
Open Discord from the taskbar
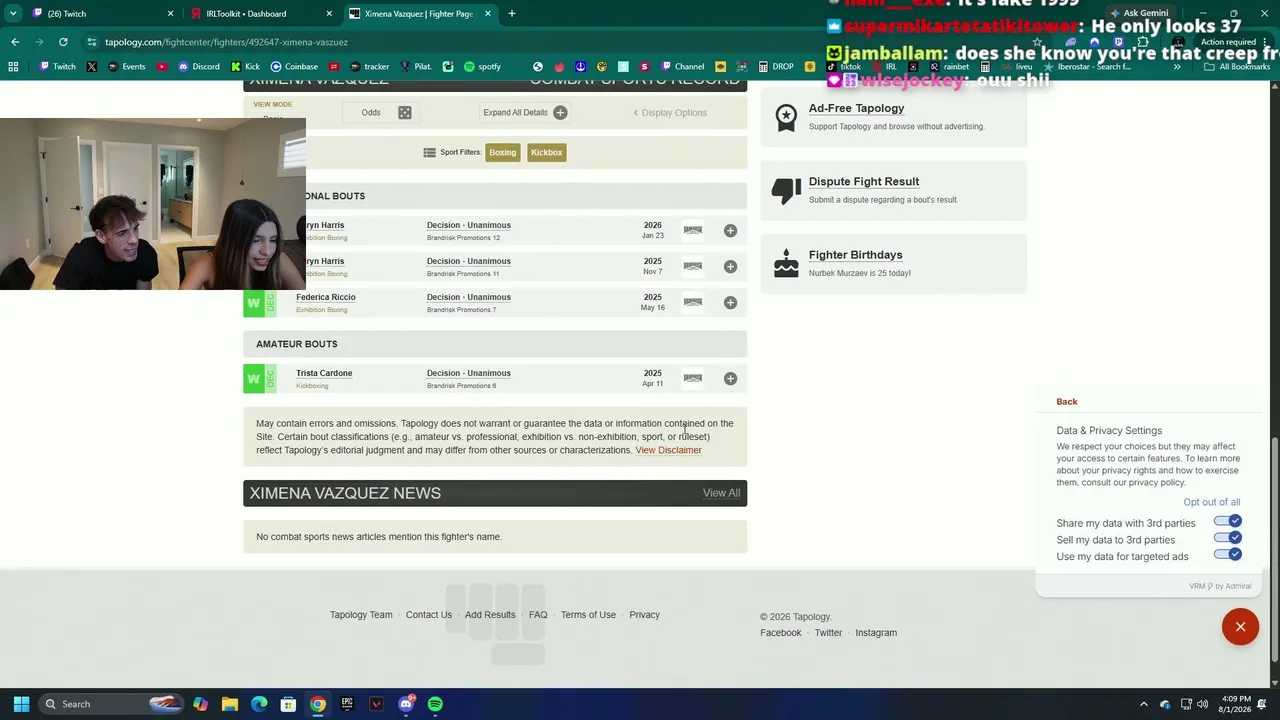point(406,704)
